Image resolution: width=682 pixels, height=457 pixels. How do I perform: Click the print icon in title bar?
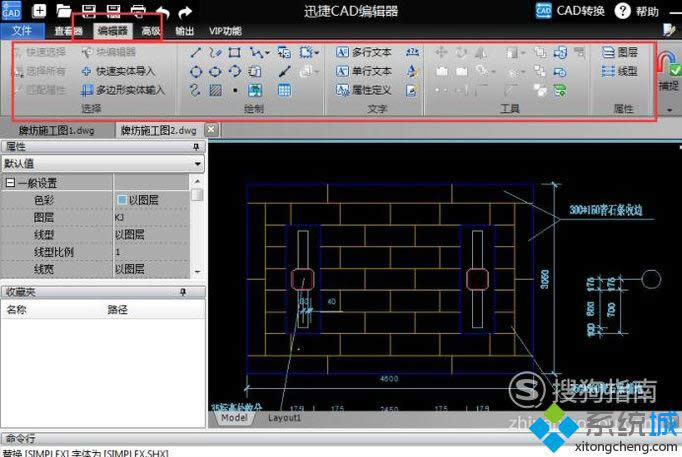[x=138, y=11]
